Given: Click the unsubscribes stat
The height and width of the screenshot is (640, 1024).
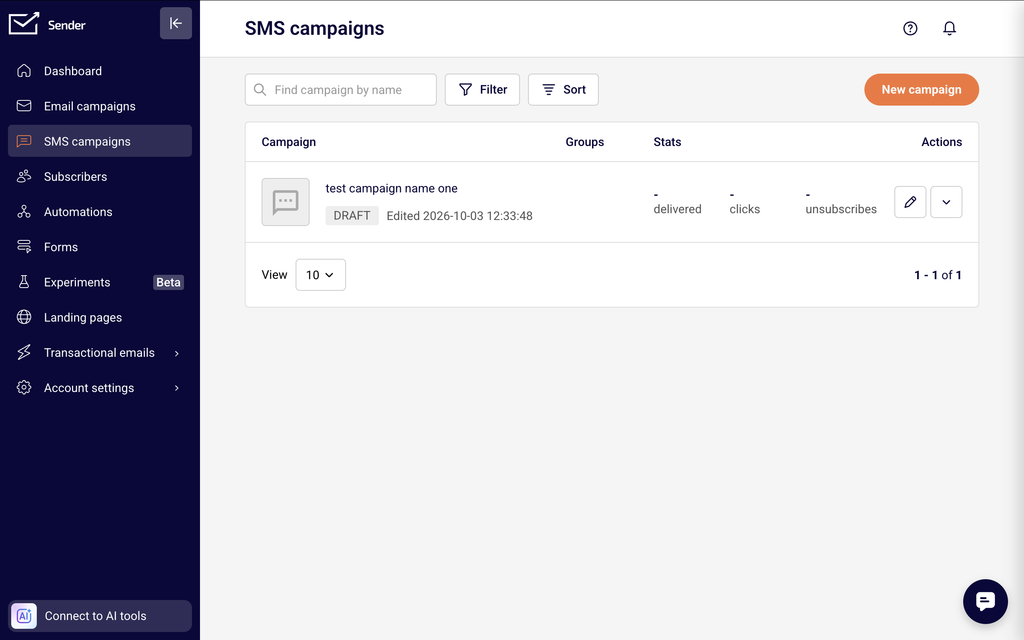Looking at the screenshot, I should click(841, 202).
